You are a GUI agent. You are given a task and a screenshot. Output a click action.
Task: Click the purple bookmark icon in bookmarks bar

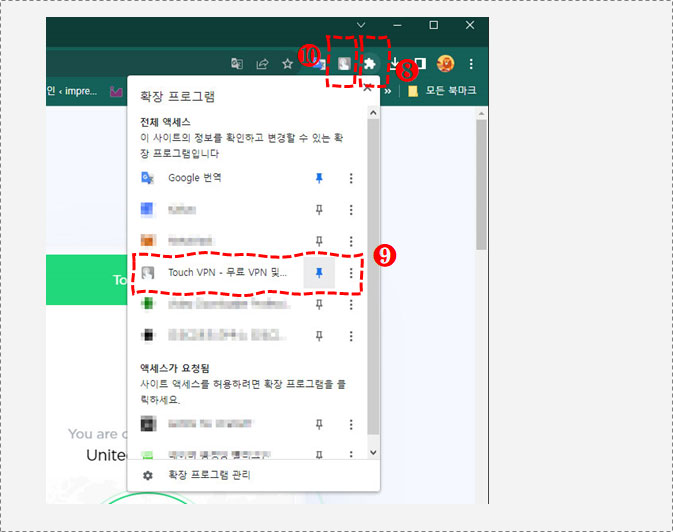116,91
